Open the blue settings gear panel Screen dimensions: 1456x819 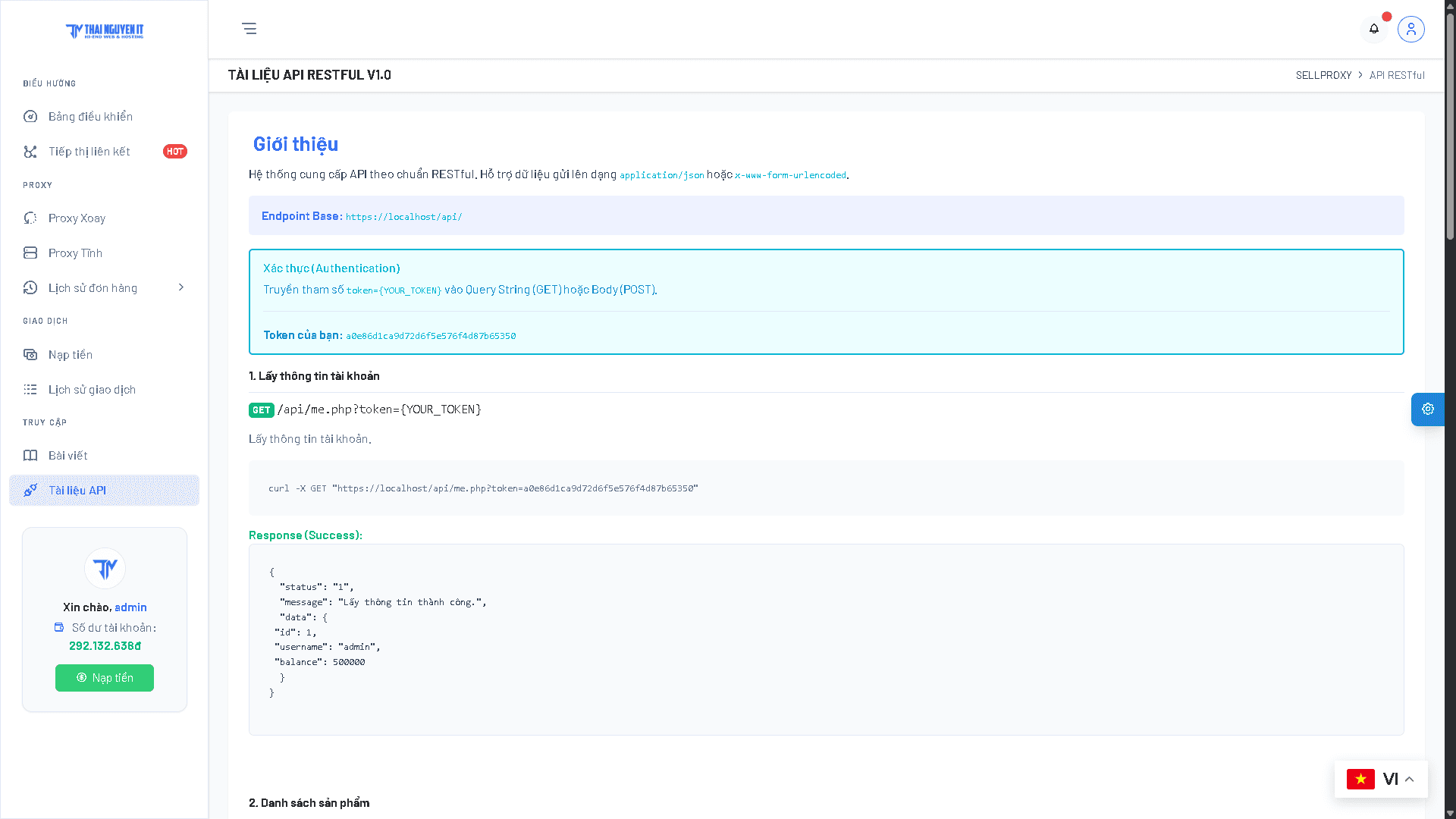[x=1428, y=409]
